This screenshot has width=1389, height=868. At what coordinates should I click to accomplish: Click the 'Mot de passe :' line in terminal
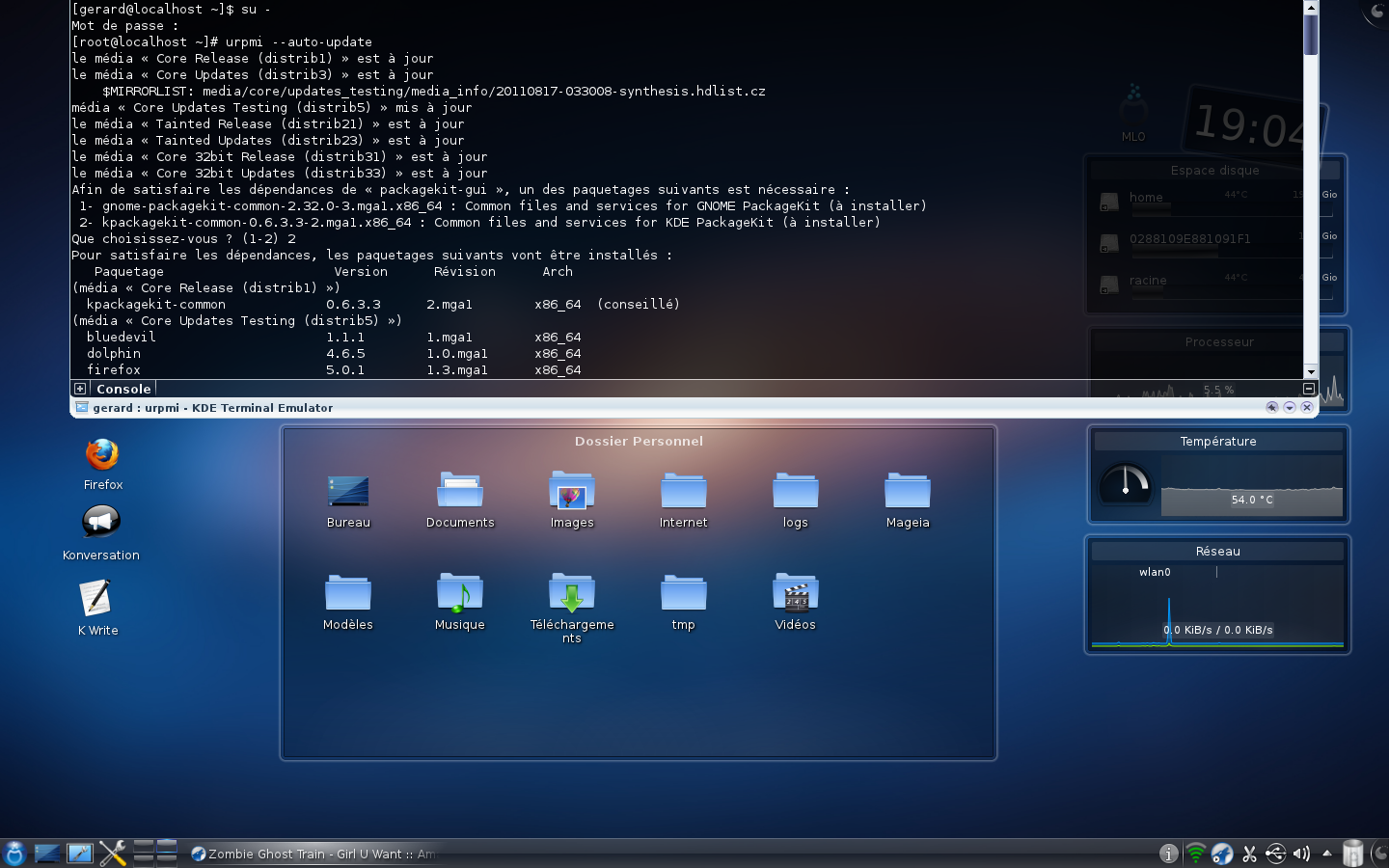tap(123, 26)
